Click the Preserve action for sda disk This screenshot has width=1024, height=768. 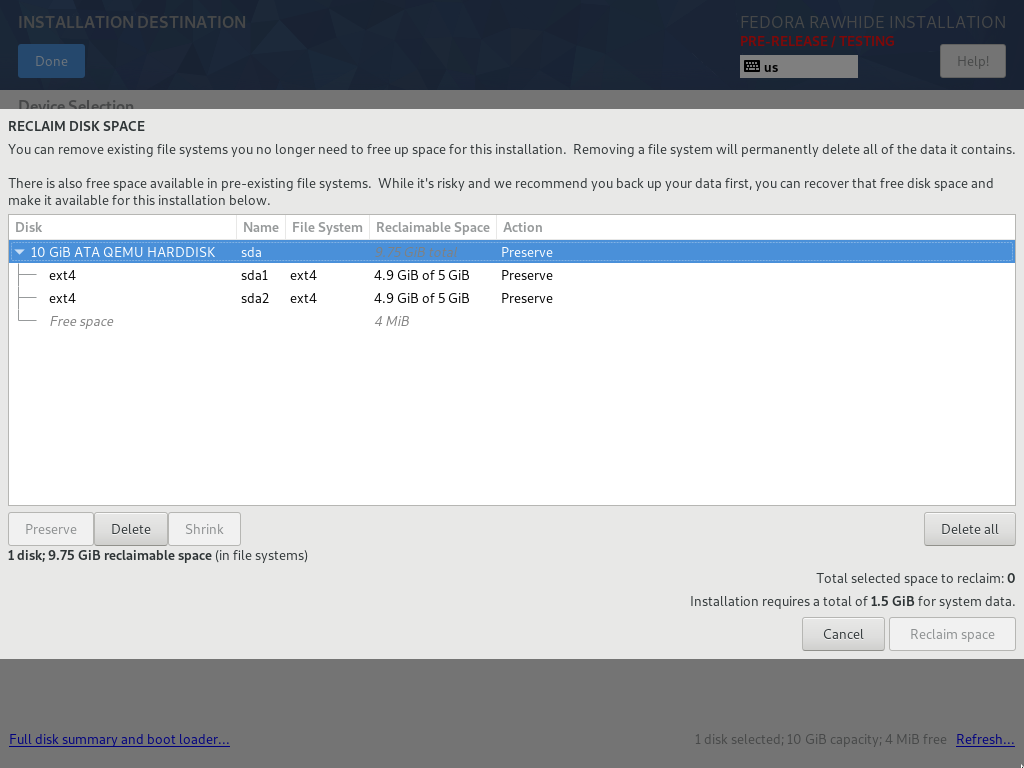tap(526, 252)
